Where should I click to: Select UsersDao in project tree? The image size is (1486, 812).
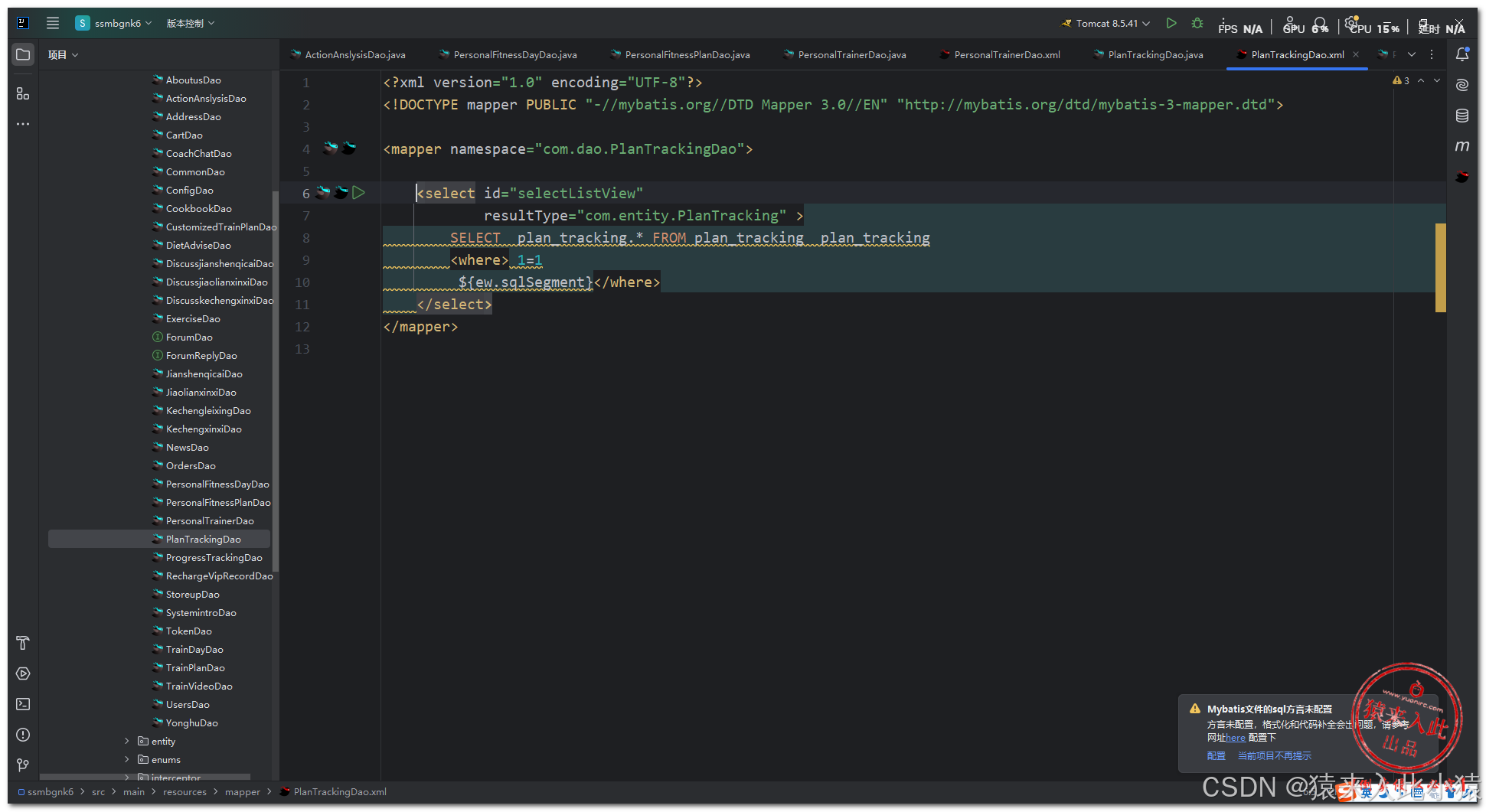[188, 704]
